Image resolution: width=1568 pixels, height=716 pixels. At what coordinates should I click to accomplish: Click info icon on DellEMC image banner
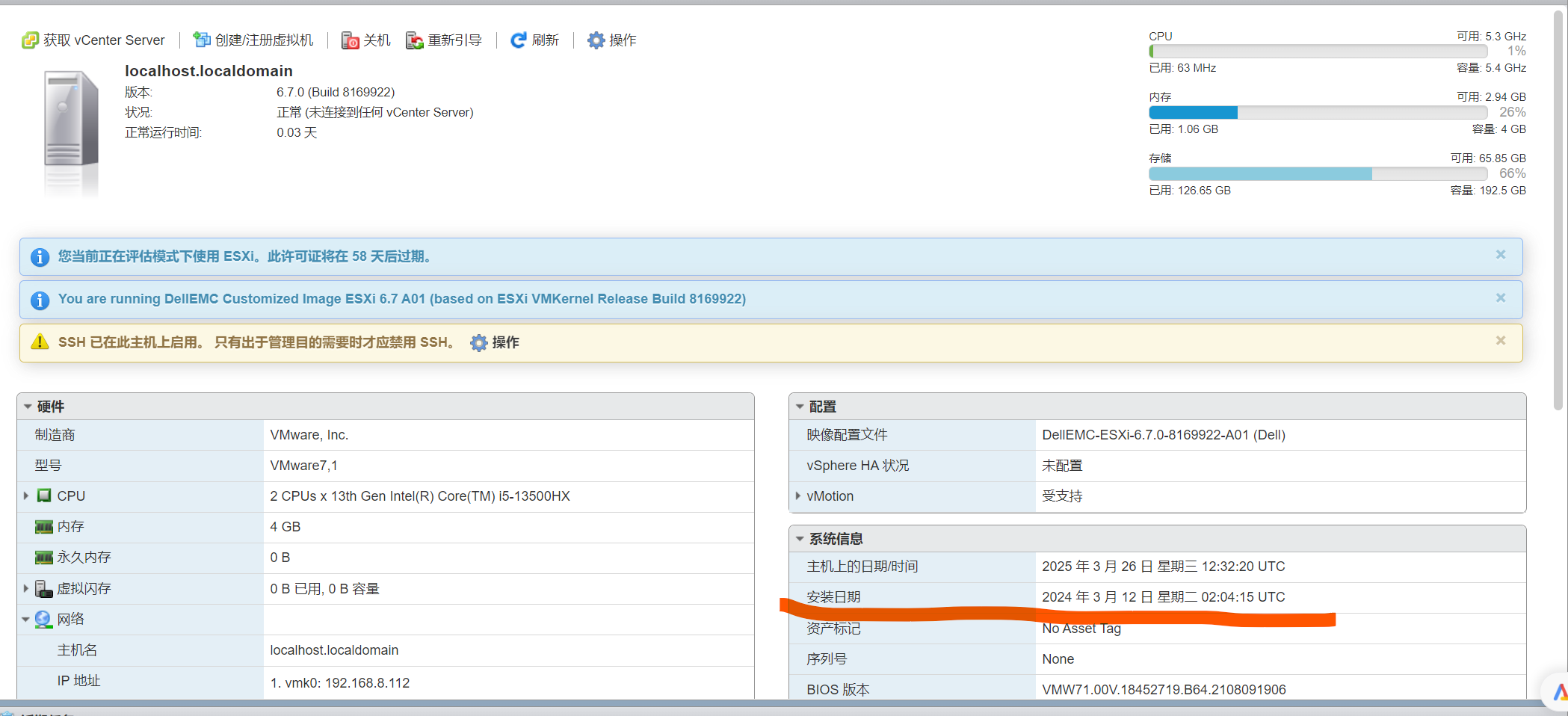click(x=40, y=300)
